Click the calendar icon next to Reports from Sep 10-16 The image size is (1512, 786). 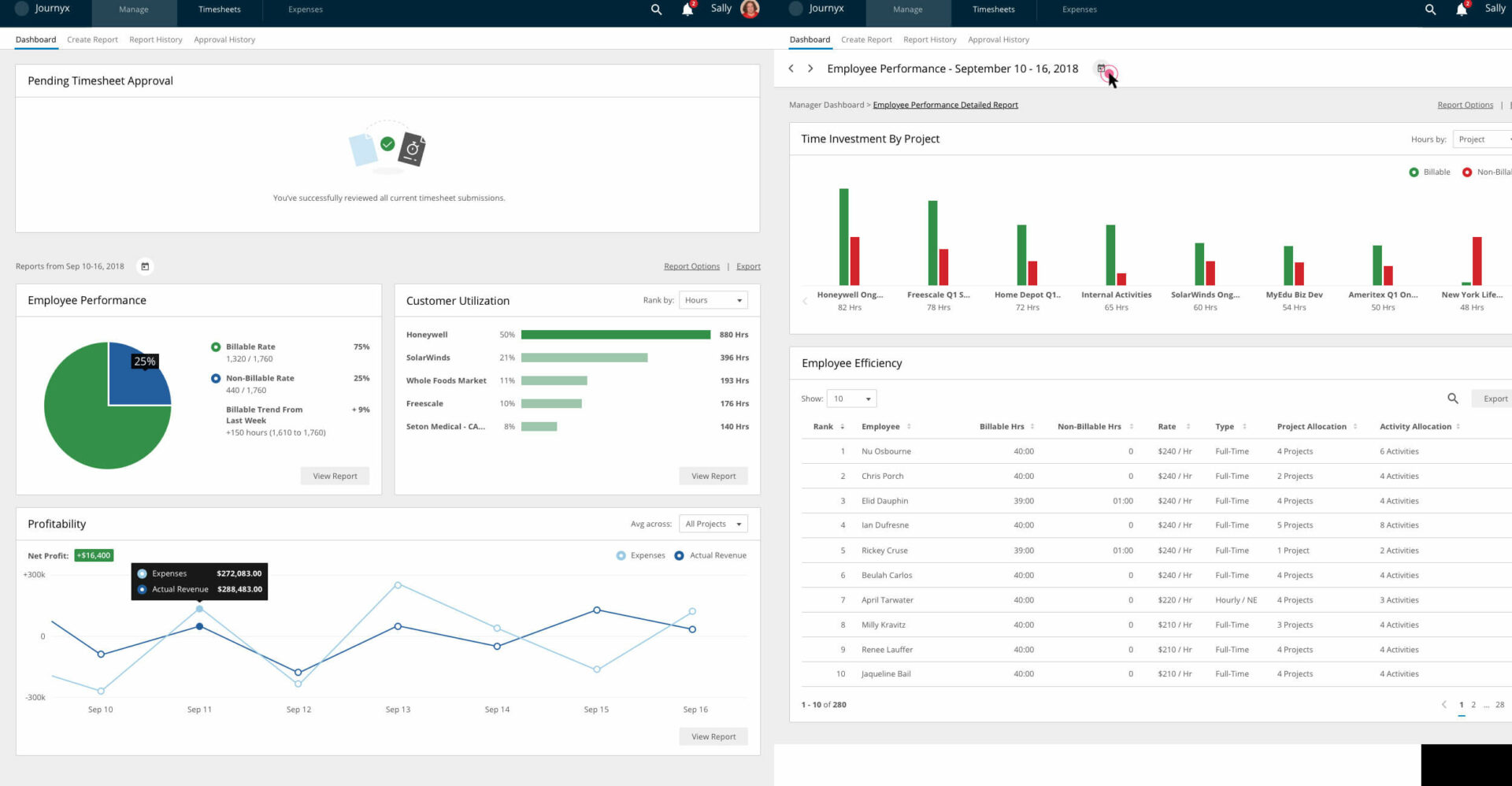click(x=145, y=266)
